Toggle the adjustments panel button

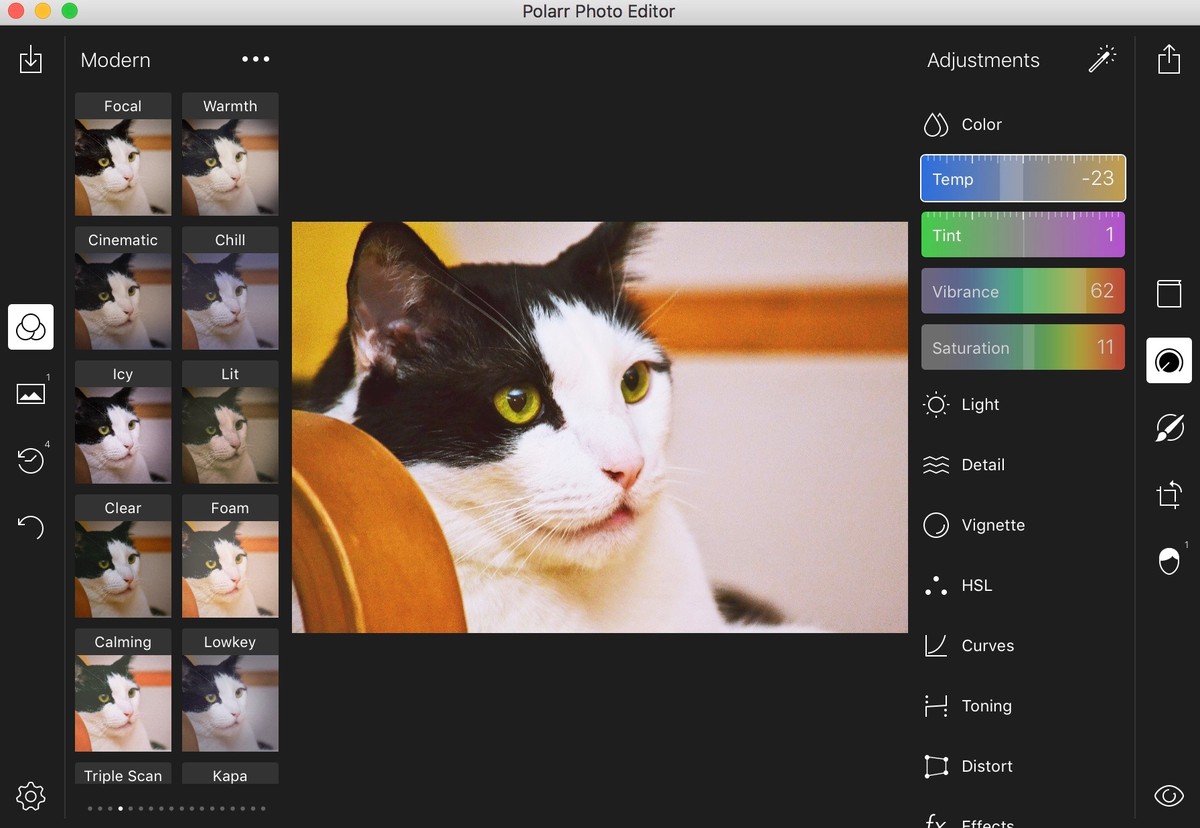[x=1168, y=361]
